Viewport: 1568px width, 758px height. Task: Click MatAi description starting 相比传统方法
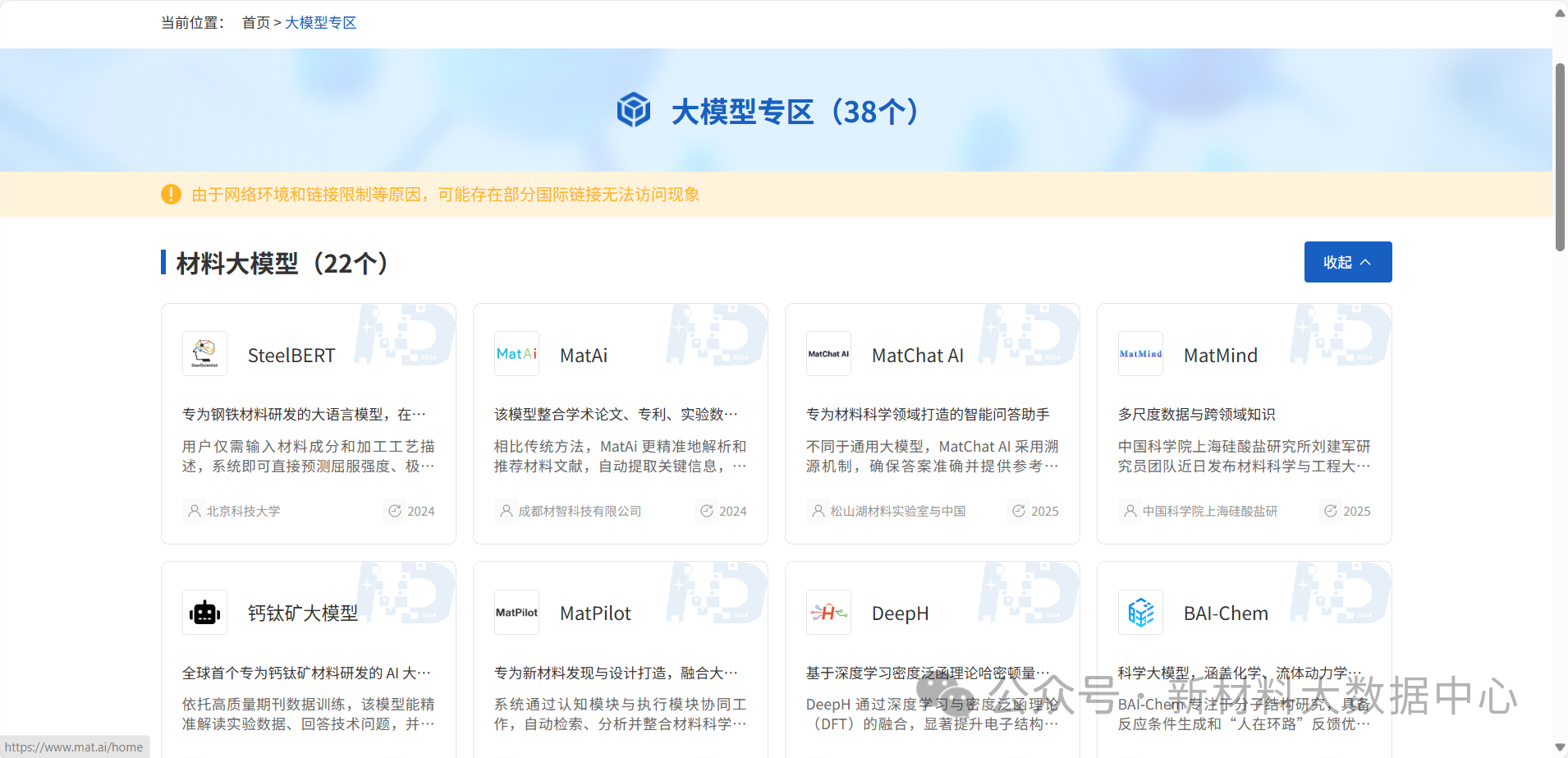[621, 457]
